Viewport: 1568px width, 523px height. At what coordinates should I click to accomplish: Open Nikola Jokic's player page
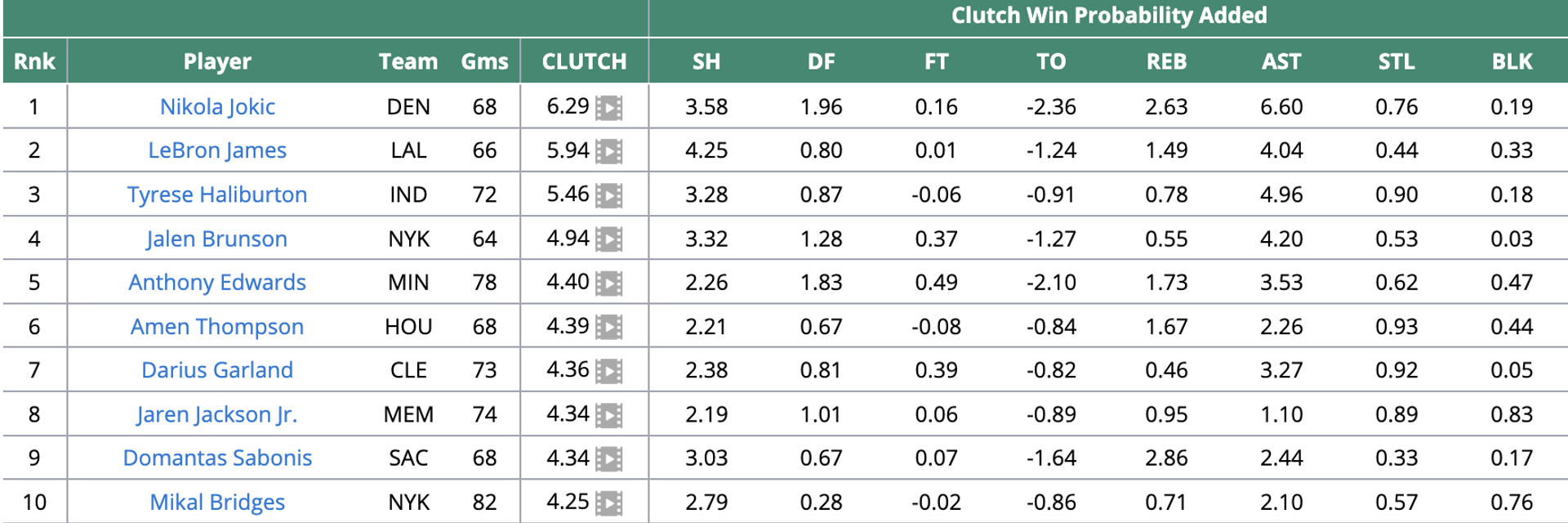click(217, 107)
